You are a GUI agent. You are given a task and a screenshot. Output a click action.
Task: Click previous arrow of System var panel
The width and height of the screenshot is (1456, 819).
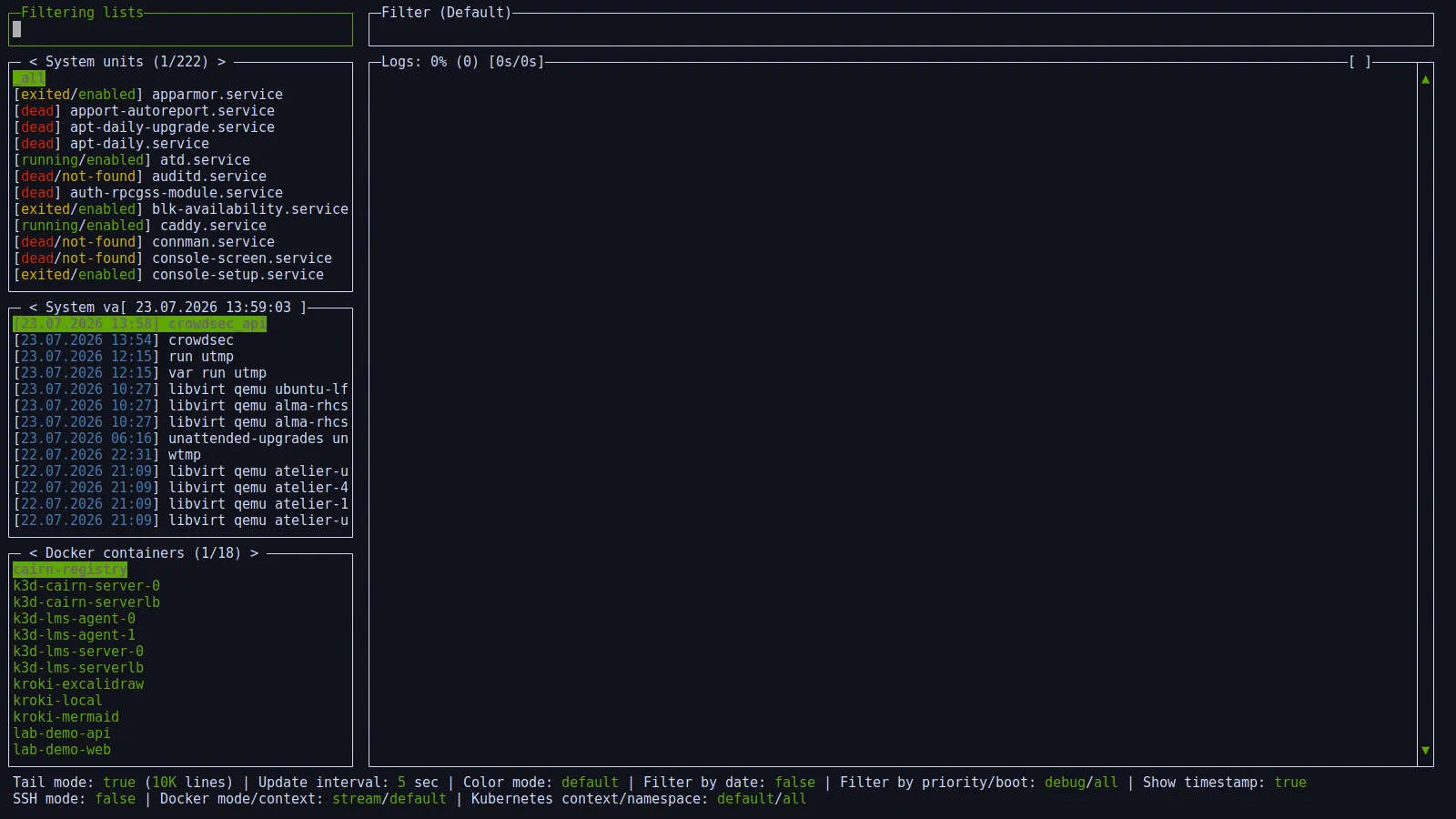[33, 308]
